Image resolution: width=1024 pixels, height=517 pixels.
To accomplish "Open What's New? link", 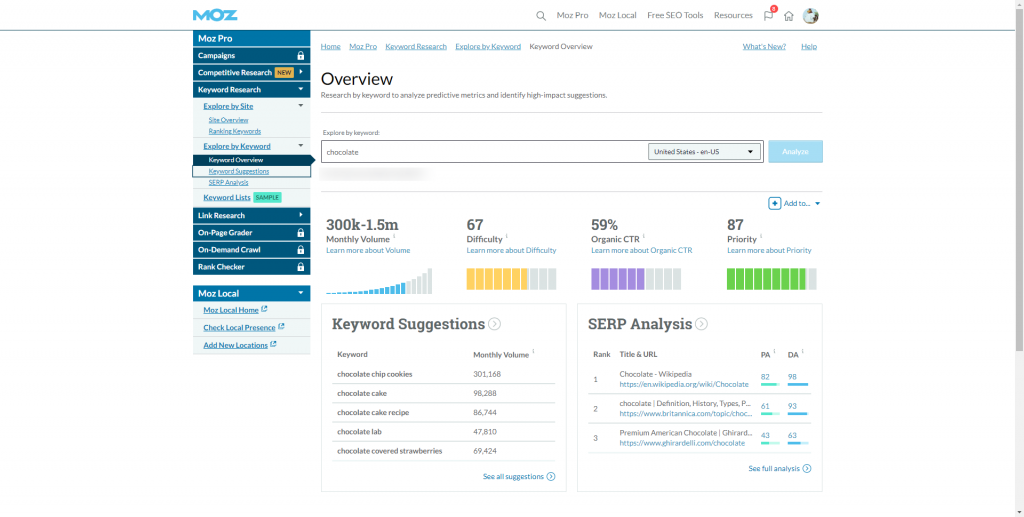I will [764, 46].
